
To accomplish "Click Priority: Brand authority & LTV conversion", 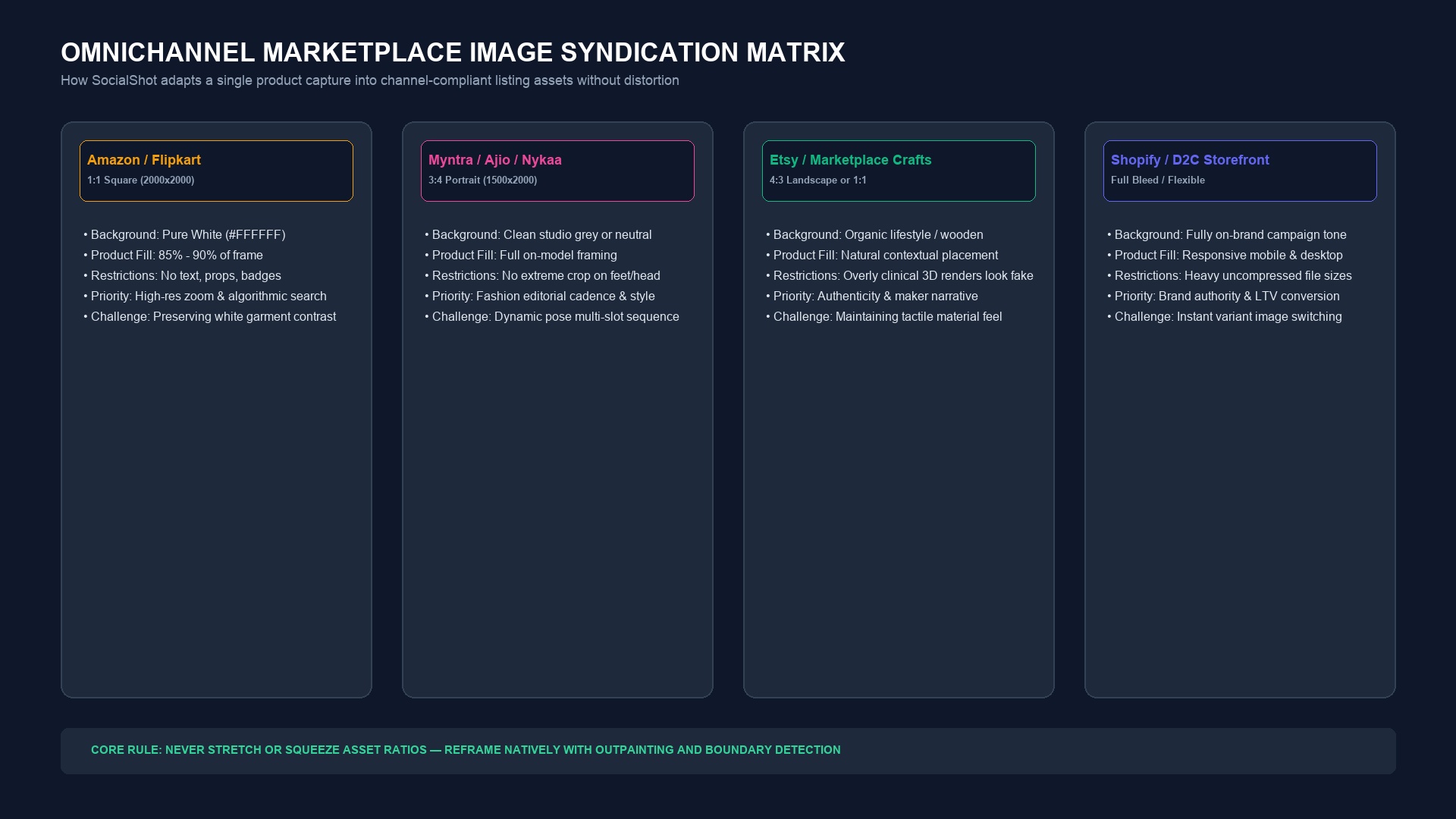I will pyautogui.click(x=1223, y=297).
